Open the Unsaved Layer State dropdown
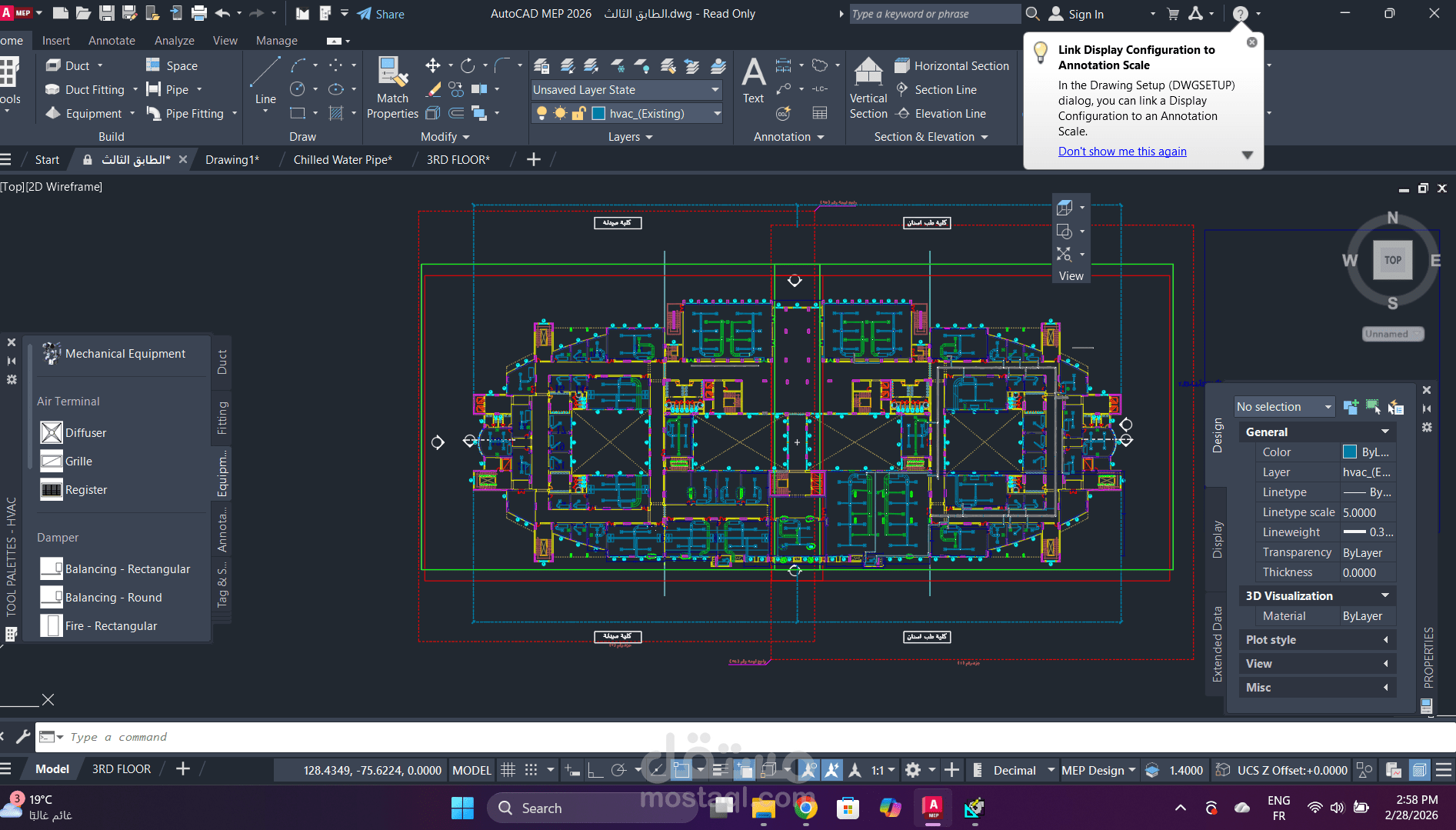Screen dimensions: 1456x830 click(627, 89)
